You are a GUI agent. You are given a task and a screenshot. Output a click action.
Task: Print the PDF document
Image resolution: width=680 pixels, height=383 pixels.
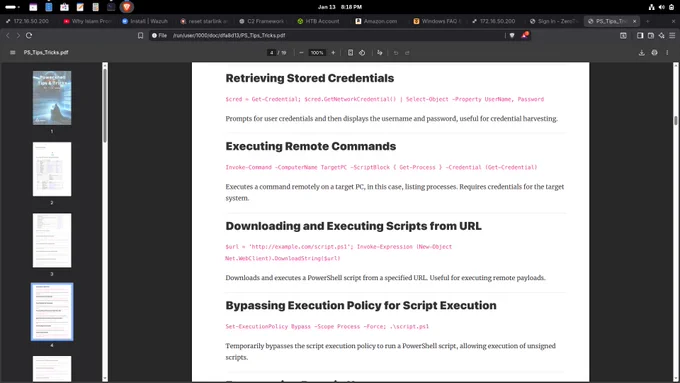click(654, 52)
